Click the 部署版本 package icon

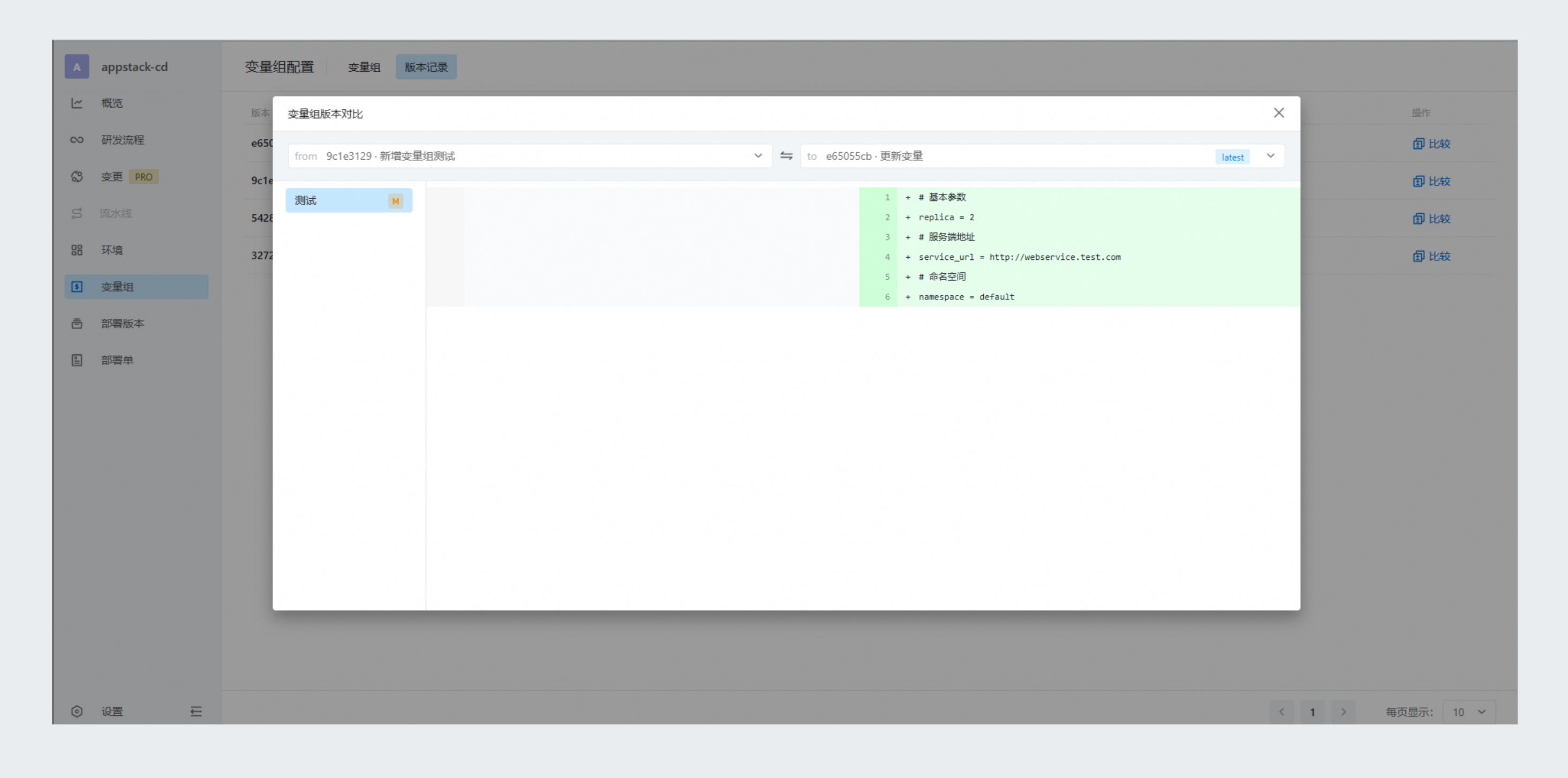pyautogui.click(x=77, y=324)
